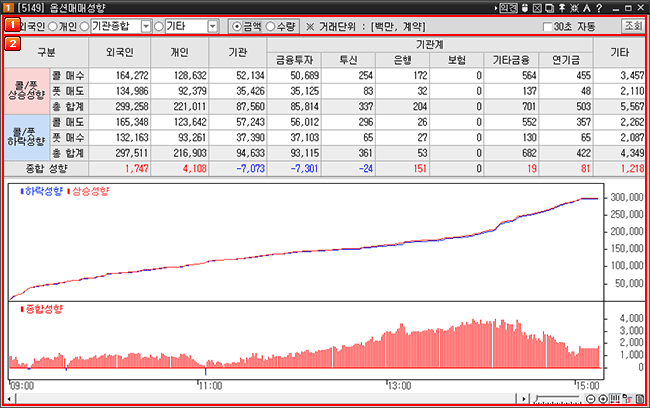This screenshot has width=650, height=408.
Task: Click the 금융투자 column header
Action: (x=294, y=59)
